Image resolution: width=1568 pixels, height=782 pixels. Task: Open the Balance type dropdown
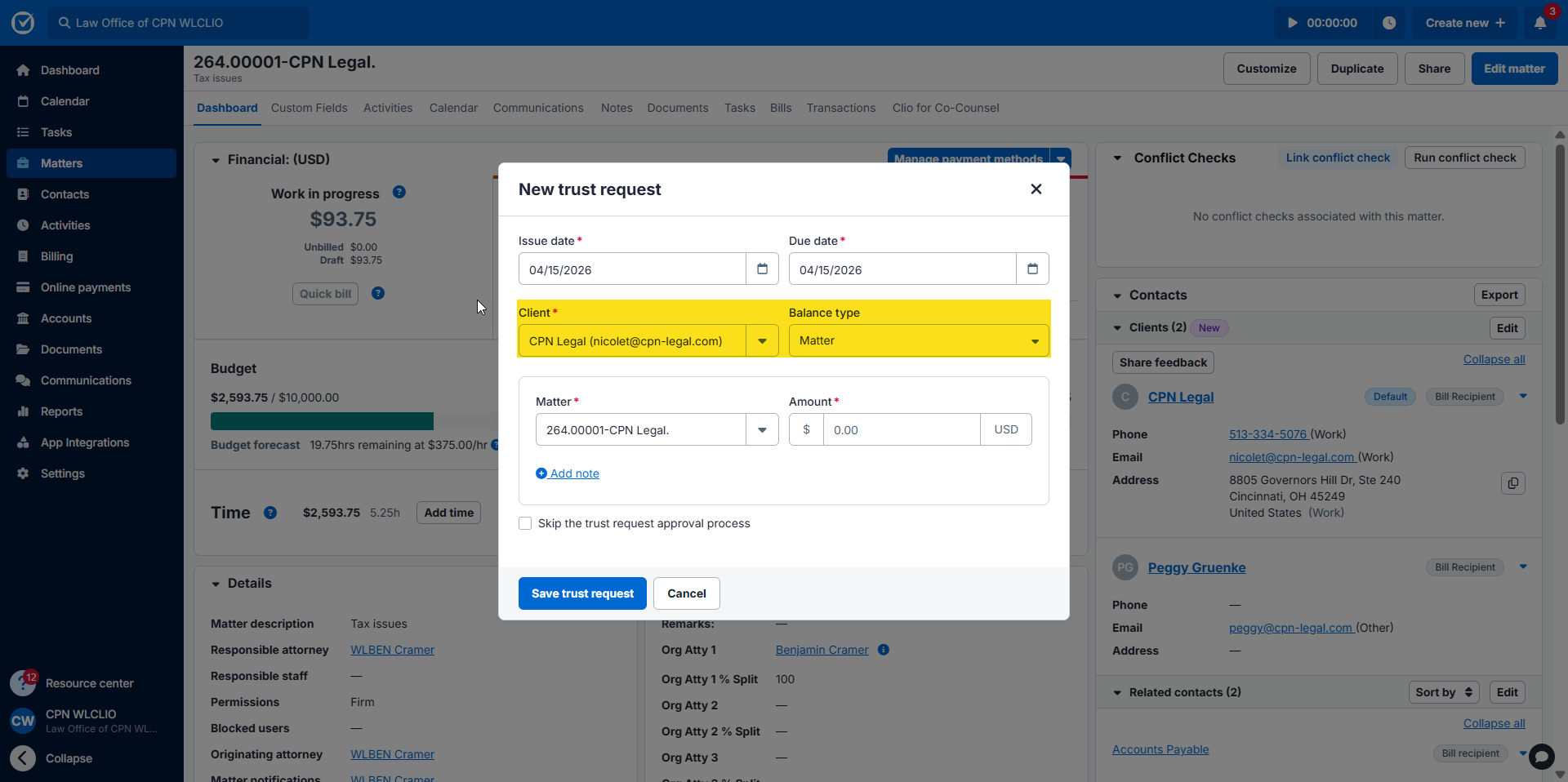pos(918,341)
